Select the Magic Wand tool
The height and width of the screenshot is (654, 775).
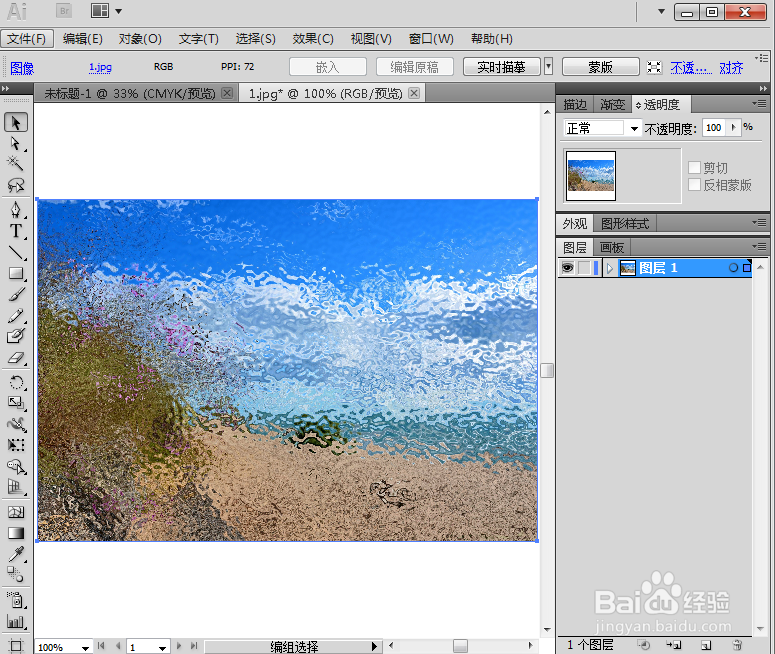pyautogui.click(x=16, y=163)
